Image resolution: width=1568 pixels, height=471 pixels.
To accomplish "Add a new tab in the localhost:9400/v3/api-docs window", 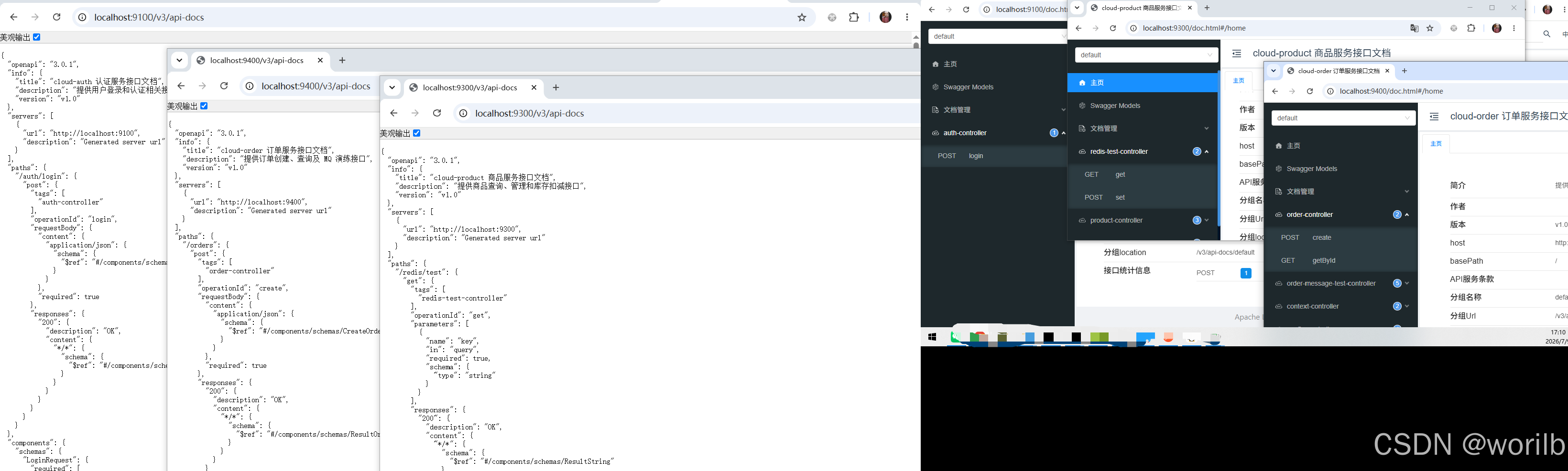I will (x=342, y=60).
